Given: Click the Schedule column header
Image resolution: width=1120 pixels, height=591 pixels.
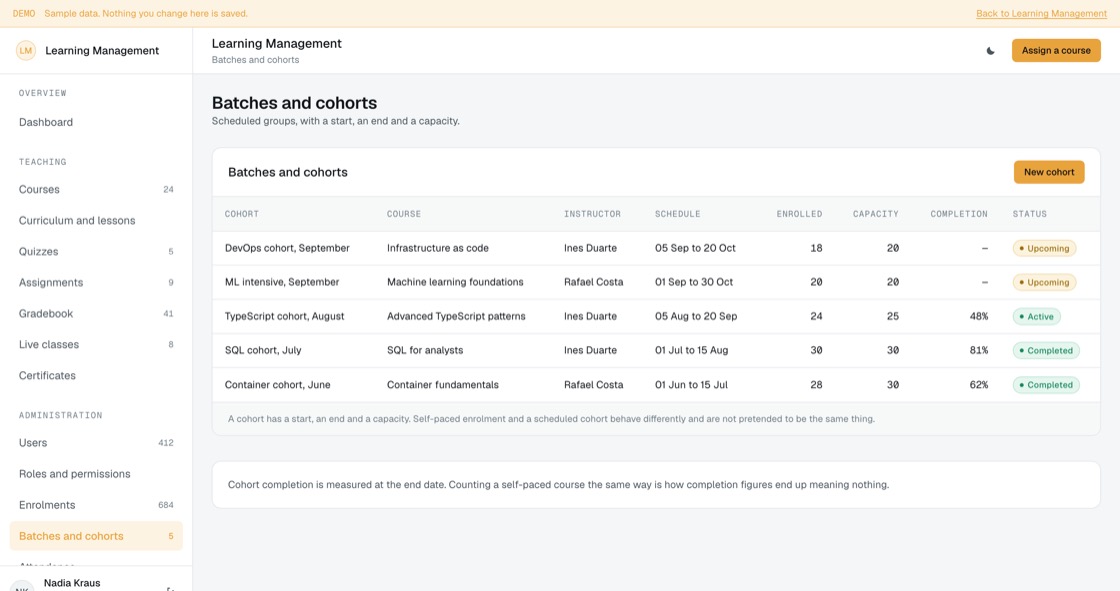Looking at the screenshot, I should point(677,214).
